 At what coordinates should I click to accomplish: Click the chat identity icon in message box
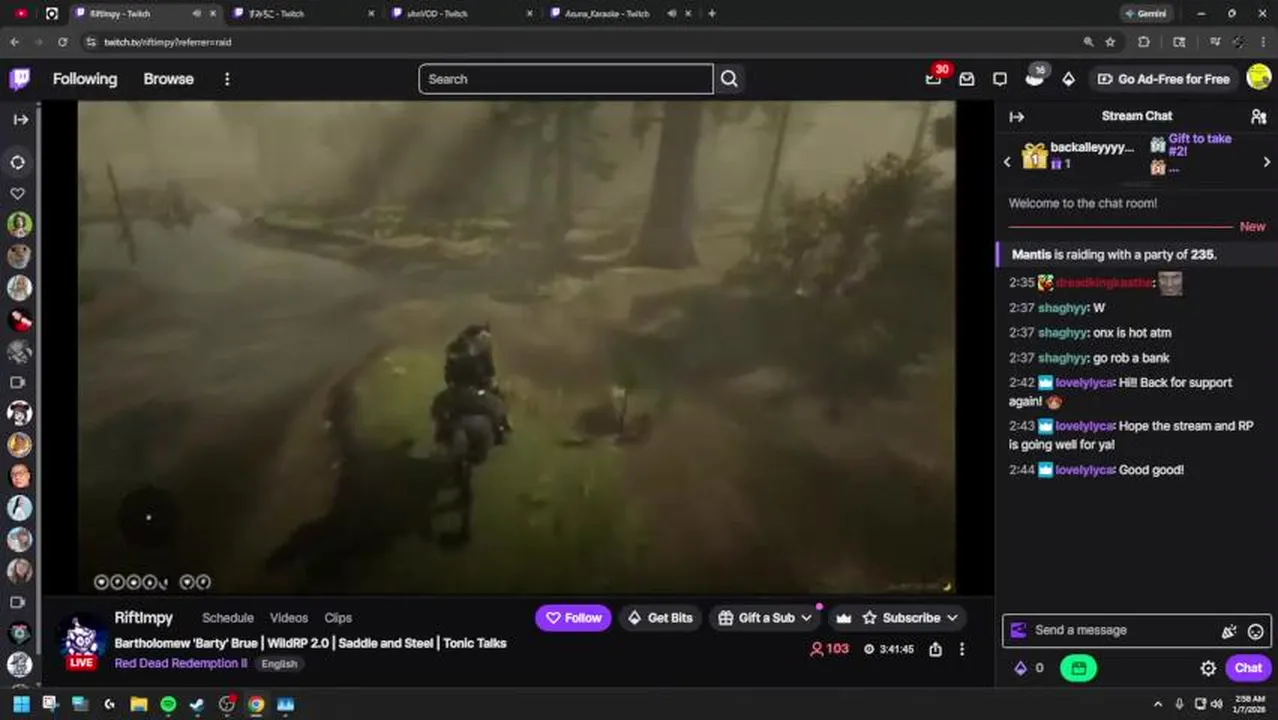1019,630
